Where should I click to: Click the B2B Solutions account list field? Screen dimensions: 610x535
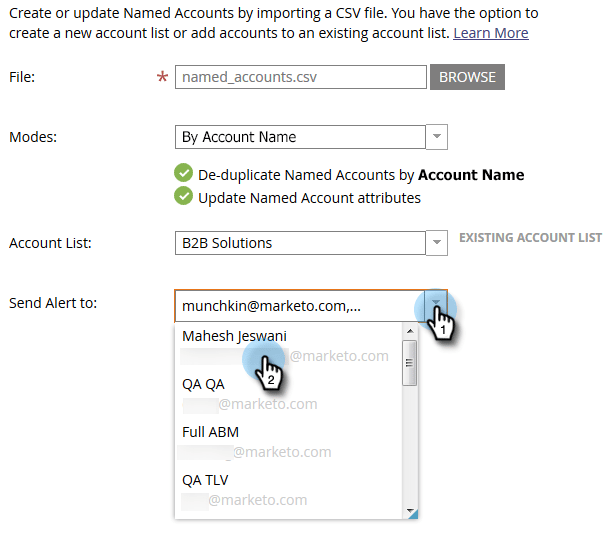pyautogui.click(x=300, y=243)
